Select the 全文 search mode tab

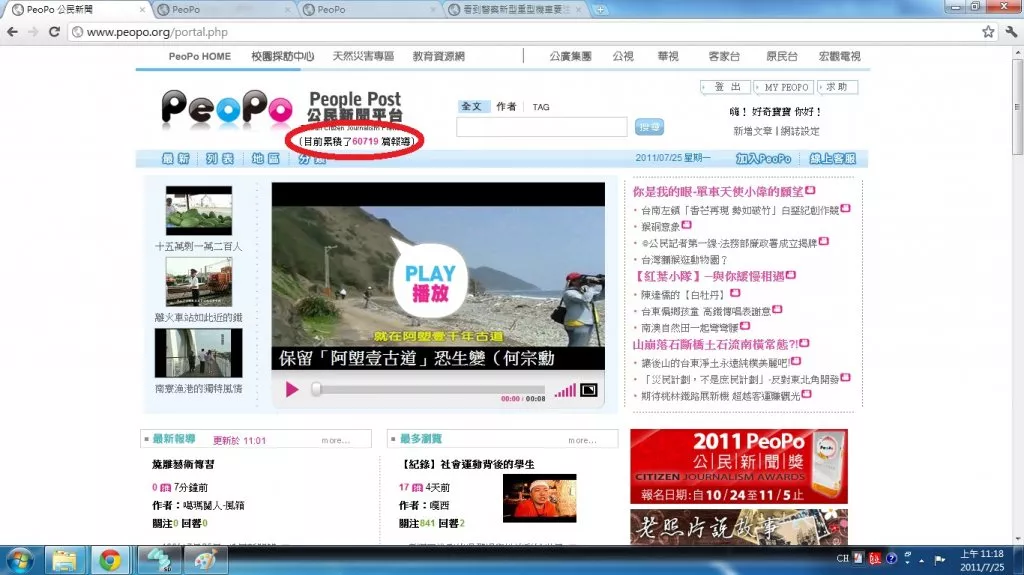click(x=471, y=107)
